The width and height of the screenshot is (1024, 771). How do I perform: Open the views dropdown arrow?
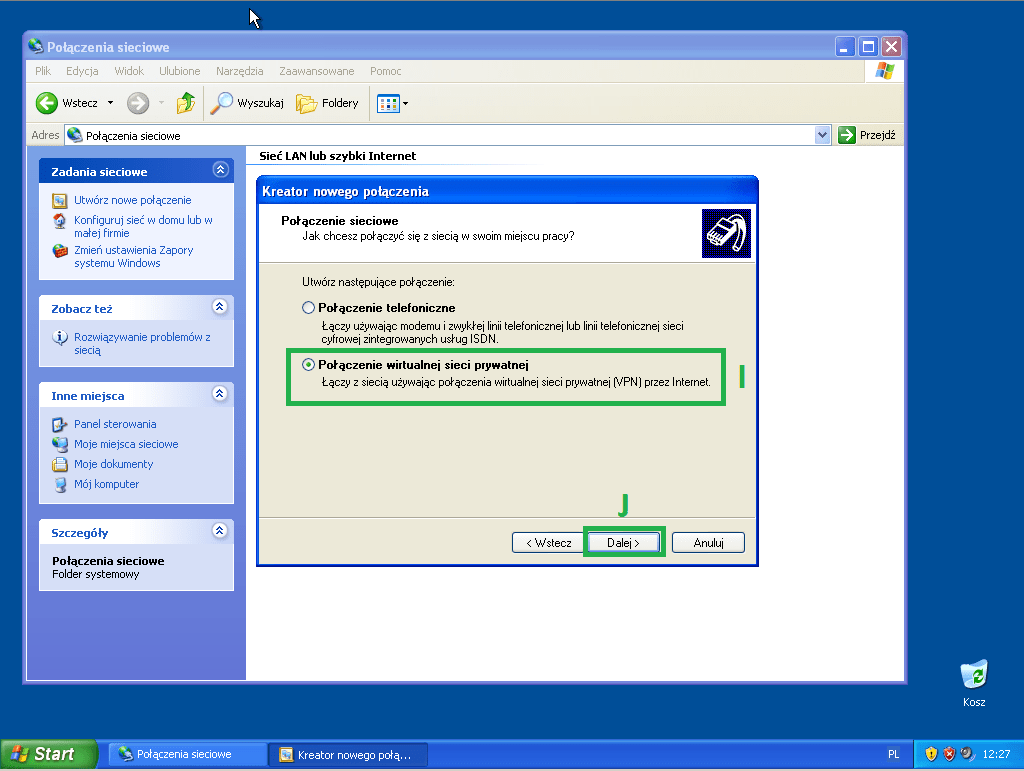[406, 103]
